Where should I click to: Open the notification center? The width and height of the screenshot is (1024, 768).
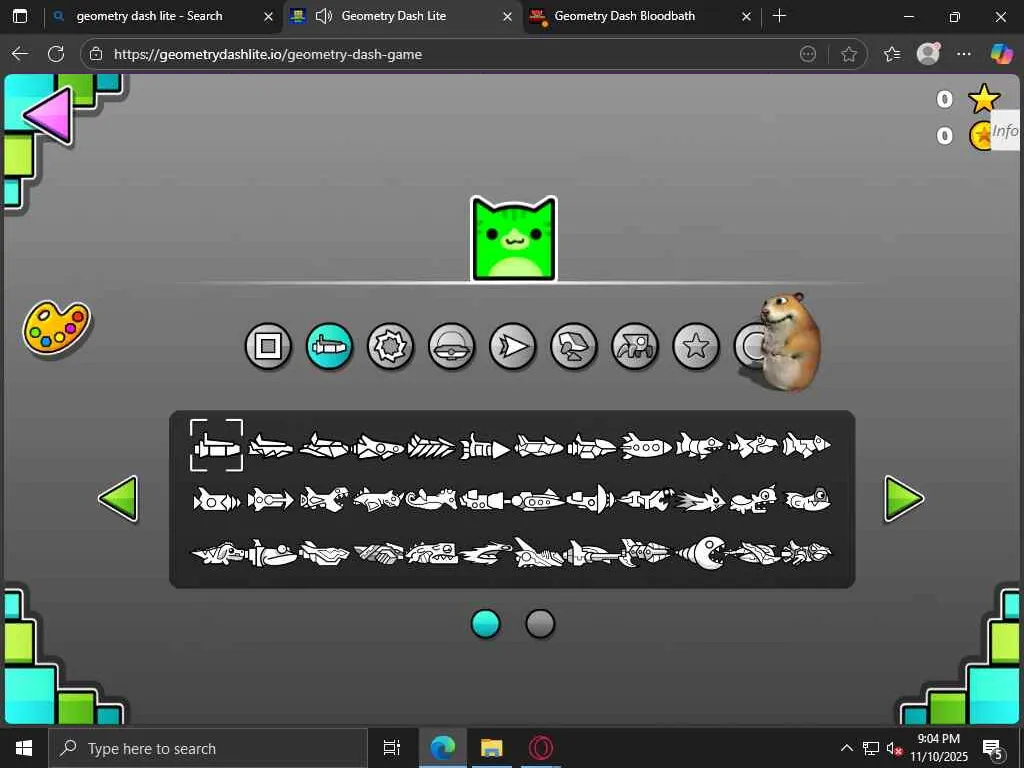coord(993,749)
